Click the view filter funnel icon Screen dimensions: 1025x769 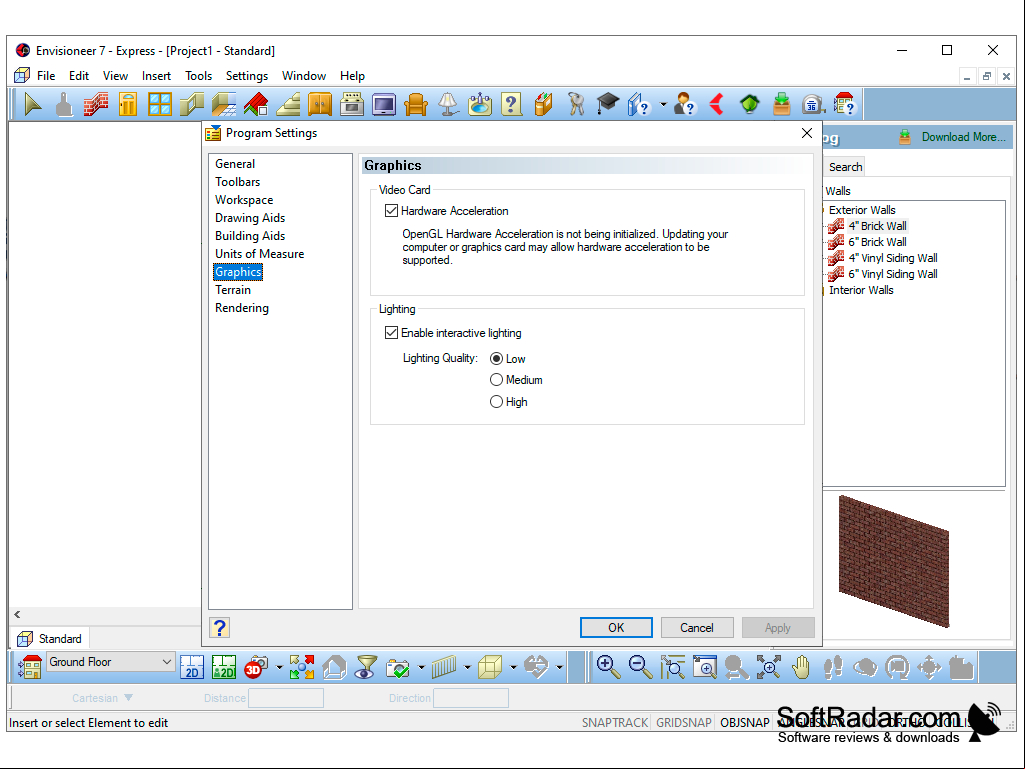pos(365,667)
